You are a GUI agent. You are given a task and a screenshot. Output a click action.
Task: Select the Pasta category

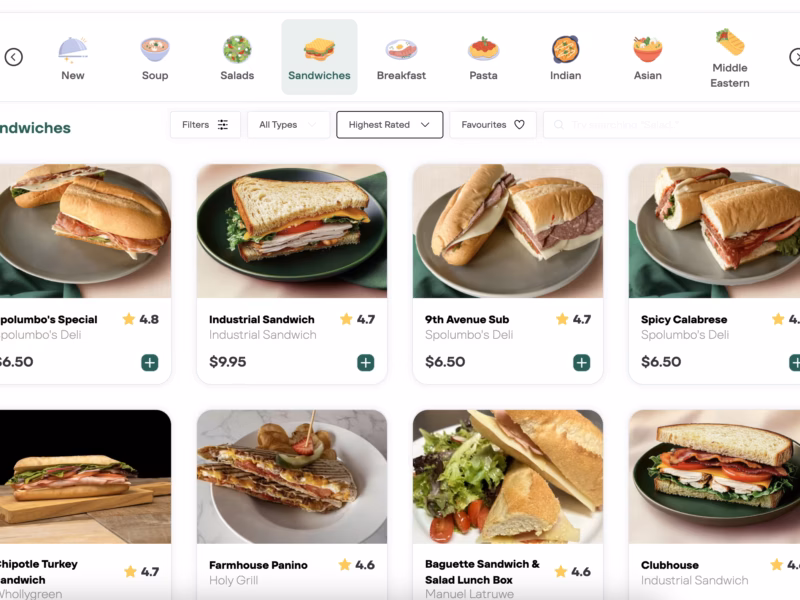[483, 57]
